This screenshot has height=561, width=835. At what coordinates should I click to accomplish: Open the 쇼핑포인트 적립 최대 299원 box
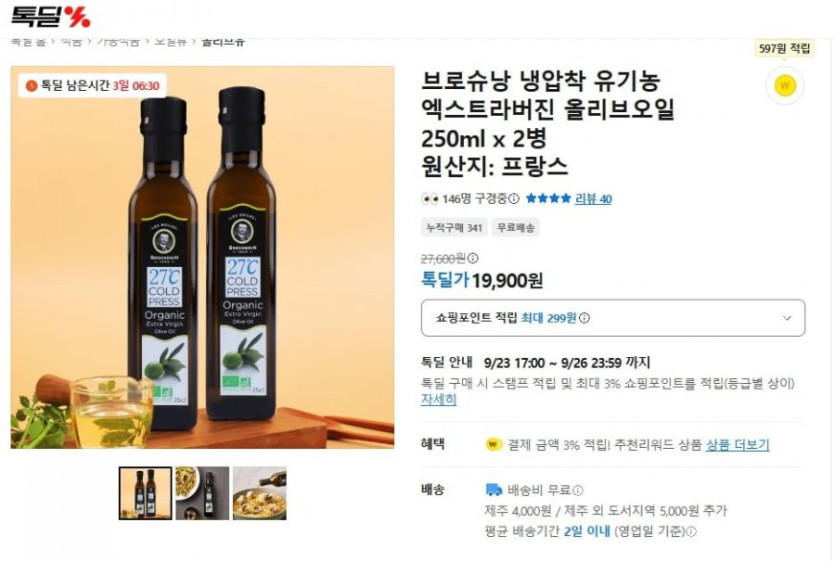tap(613, 318)
